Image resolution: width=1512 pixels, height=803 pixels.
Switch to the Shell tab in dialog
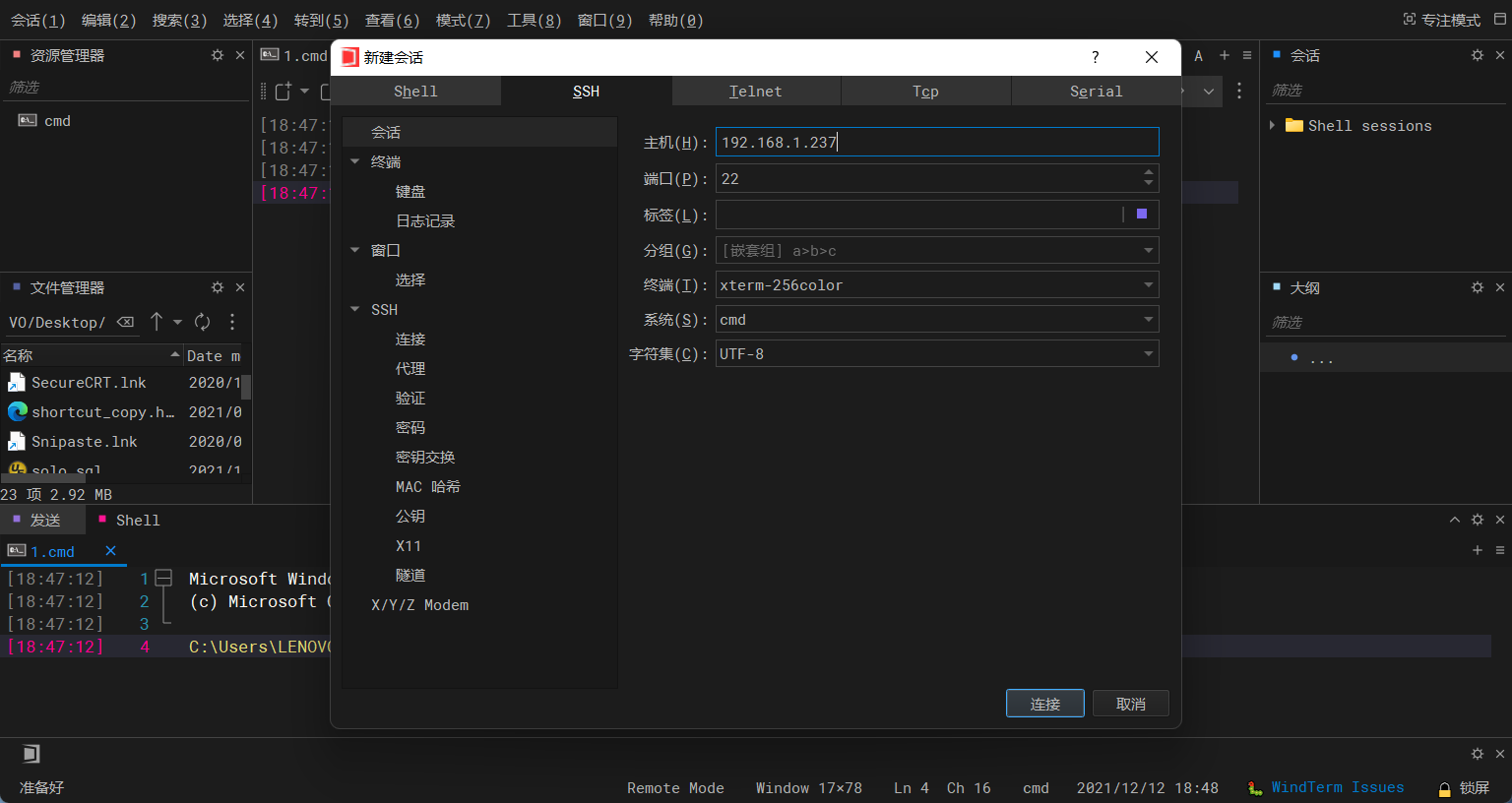coord(415,91)
